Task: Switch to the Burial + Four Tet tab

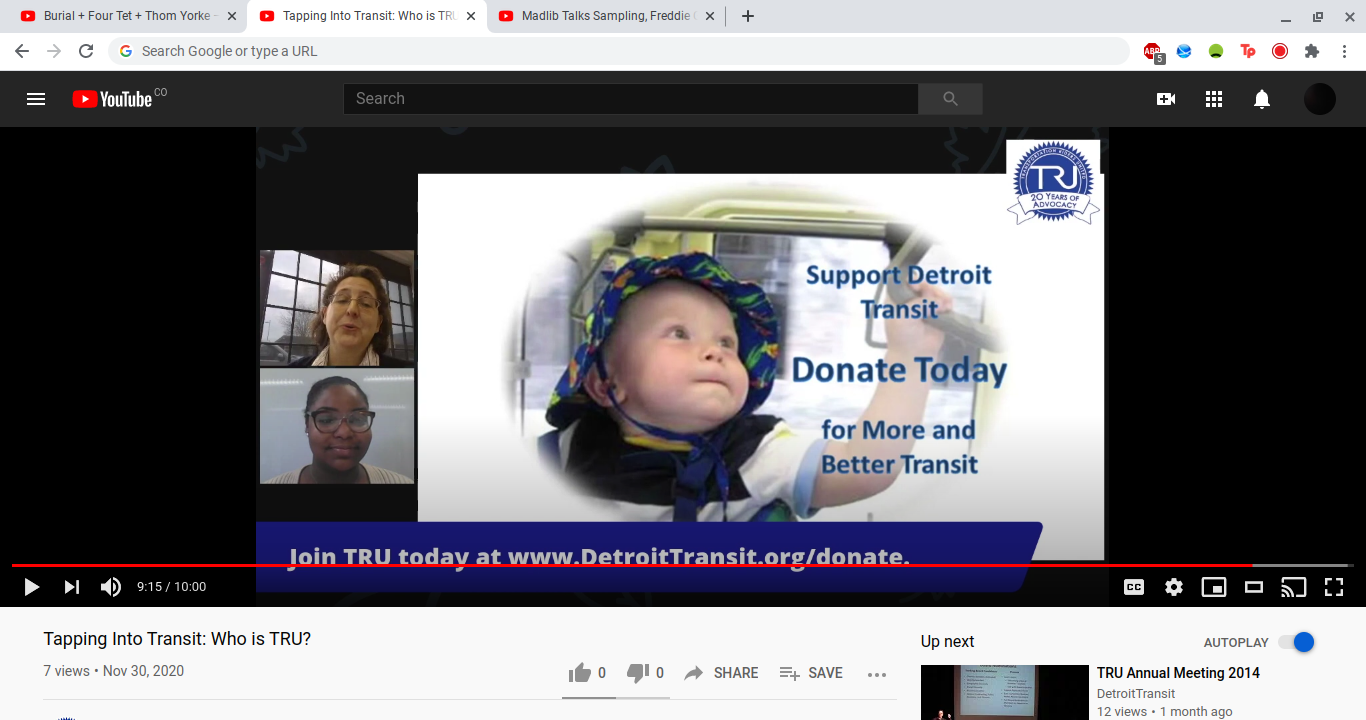Action: [125, 16]
